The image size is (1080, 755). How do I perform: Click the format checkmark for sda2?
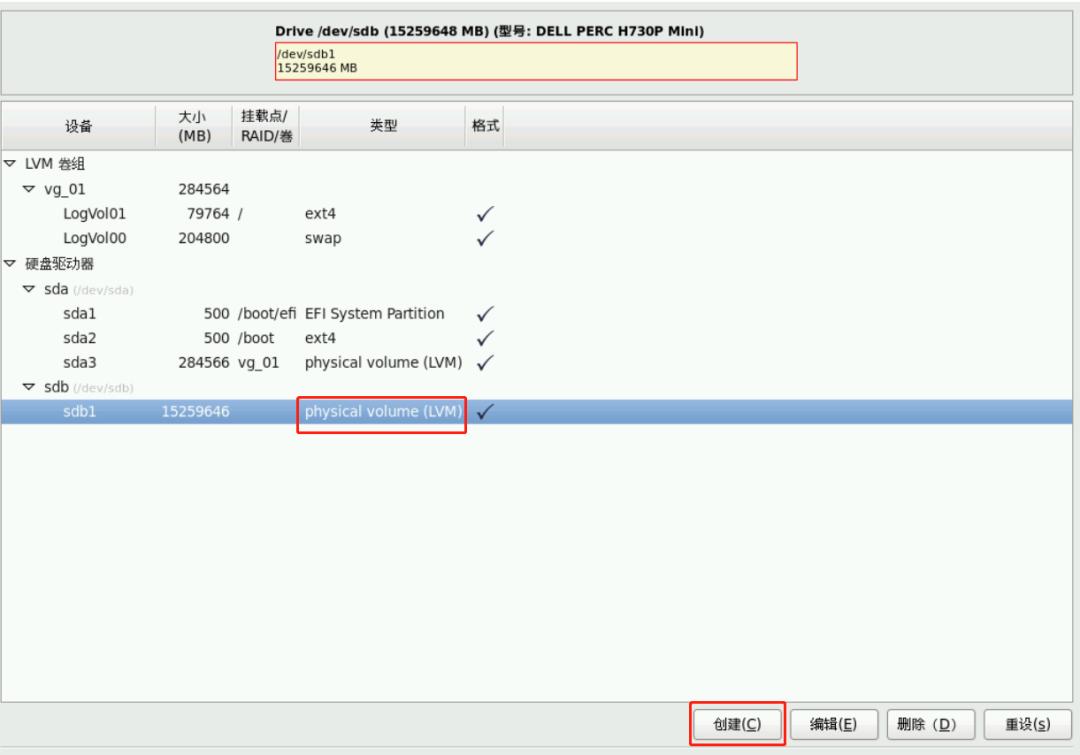485,338
